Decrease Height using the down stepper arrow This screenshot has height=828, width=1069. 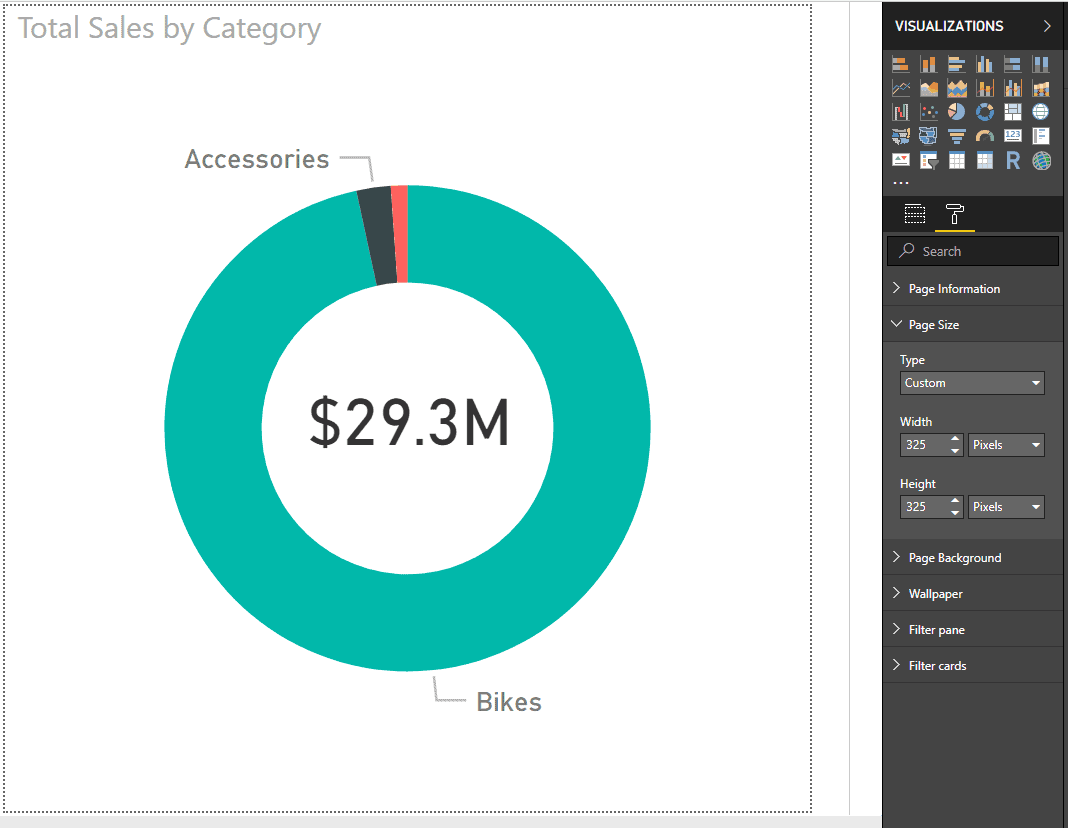pyautogui.click(x=955, y=512)
